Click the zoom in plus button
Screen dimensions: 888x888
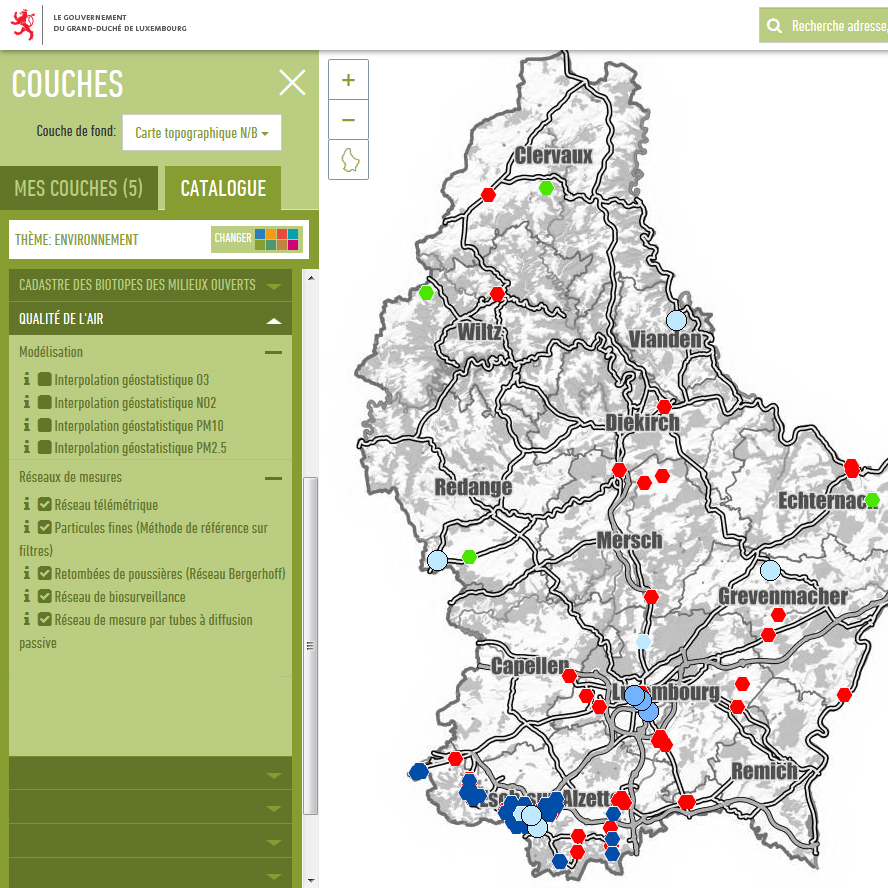[x=348, y=80]
